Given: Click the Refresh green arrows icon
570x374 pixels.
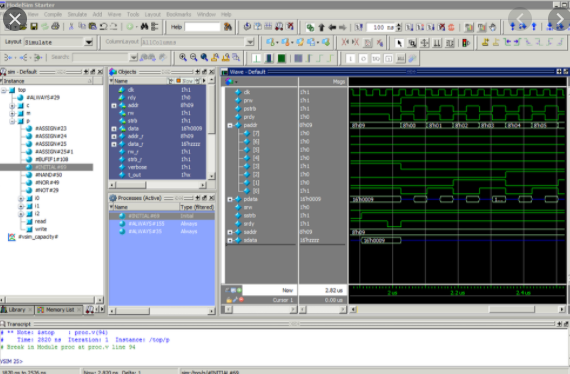Looking at the screenshot, I should pos(45,27).
